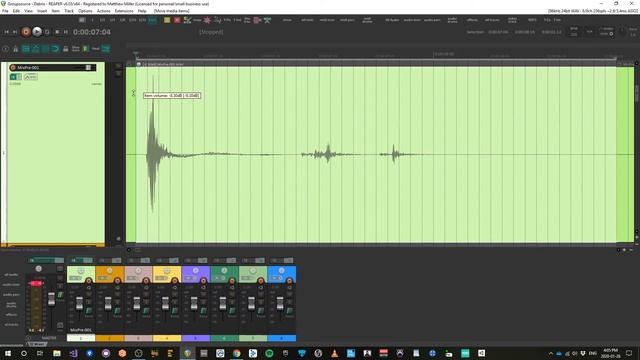The height and width of the screenshot is (360, 640).
Task: Toggle record arm on dark green mixer strip 6
Action: click(x=232, y=281)
